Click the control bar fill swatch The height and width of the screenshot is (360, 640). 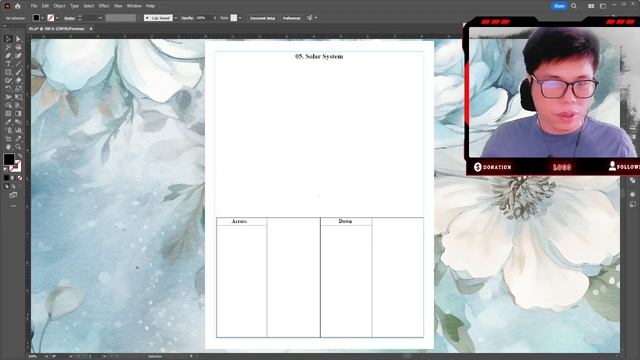(x=36, y=18)
